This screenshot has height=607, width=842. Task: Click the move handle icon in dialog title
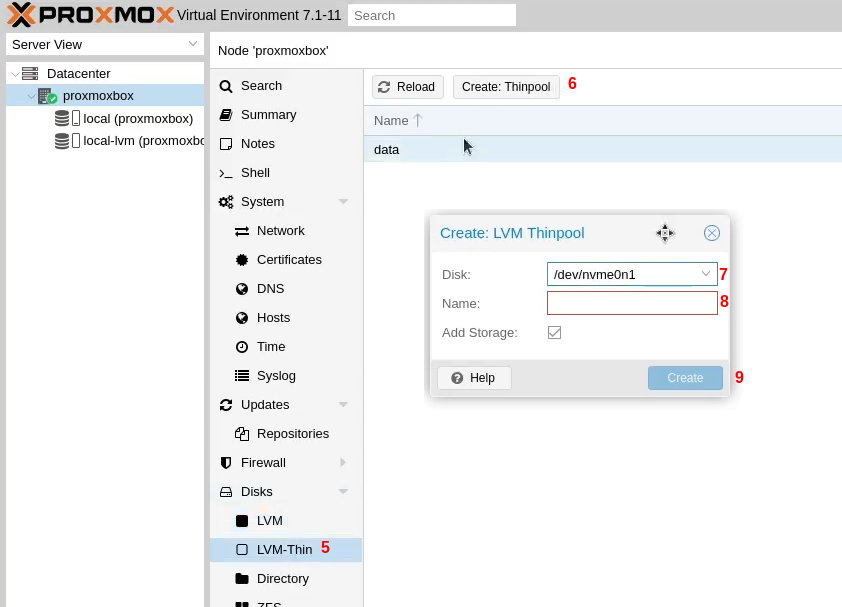(x=665, y=233)
